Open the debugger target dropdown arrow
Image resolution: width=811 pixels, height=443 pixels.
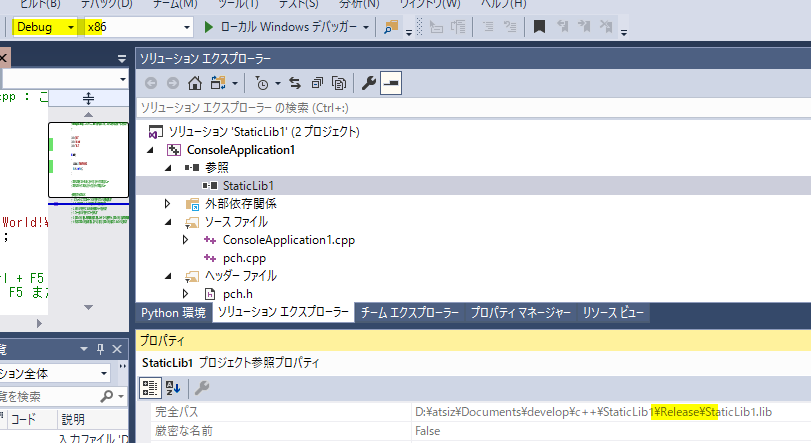(x=366, y=27)
